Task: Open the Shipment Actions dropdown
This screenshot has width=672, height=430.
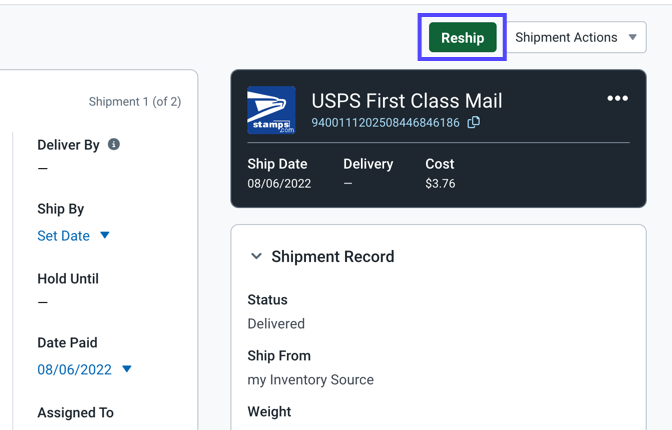Action: [x=576, y=37]
